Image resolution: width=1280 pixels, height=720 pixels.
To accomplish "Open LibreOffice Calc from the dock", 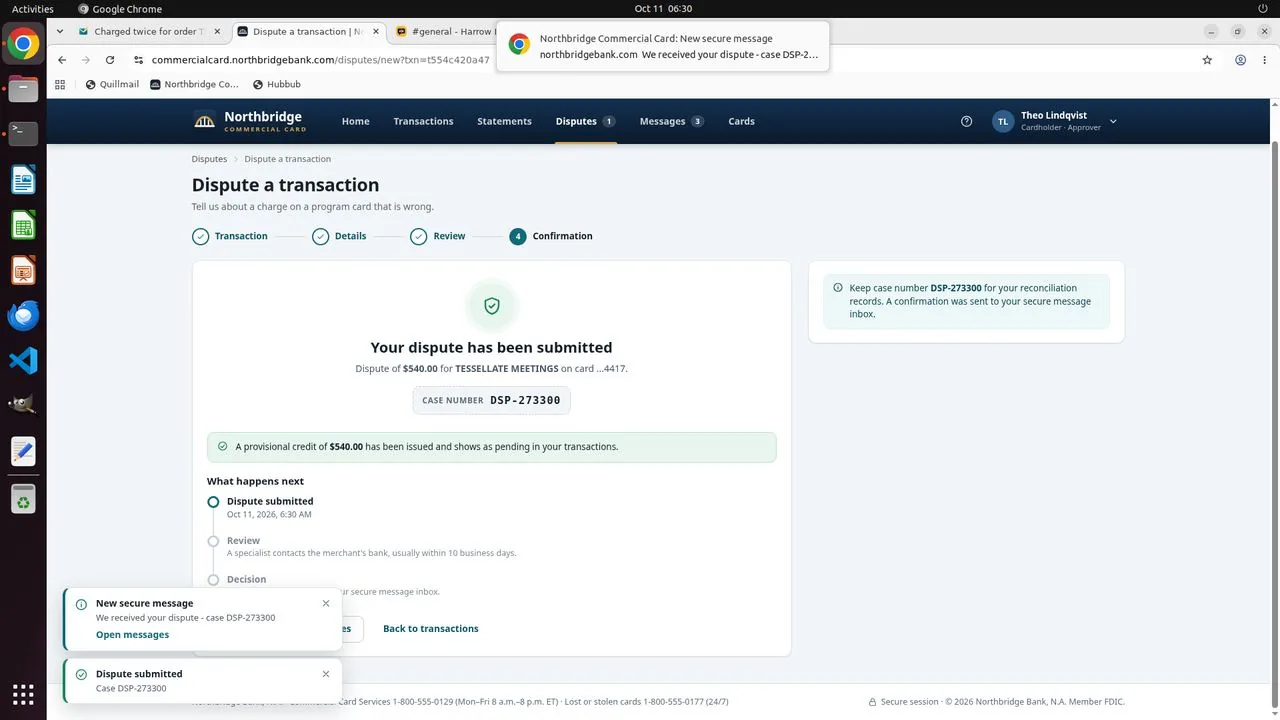I will click(x=23, y=226).
